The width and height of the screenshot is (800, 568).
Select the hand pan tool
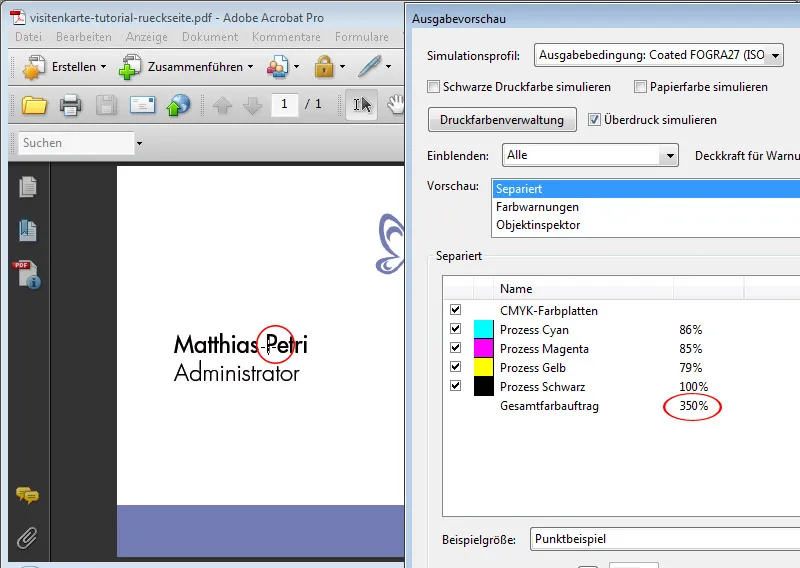pos(395,104)
